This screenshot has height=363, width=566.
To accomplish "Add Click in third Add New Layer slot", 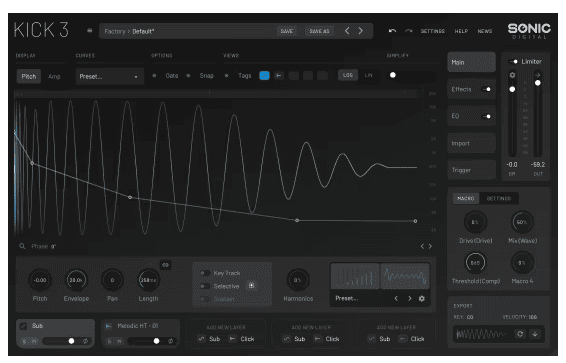I will click(412, 339).
